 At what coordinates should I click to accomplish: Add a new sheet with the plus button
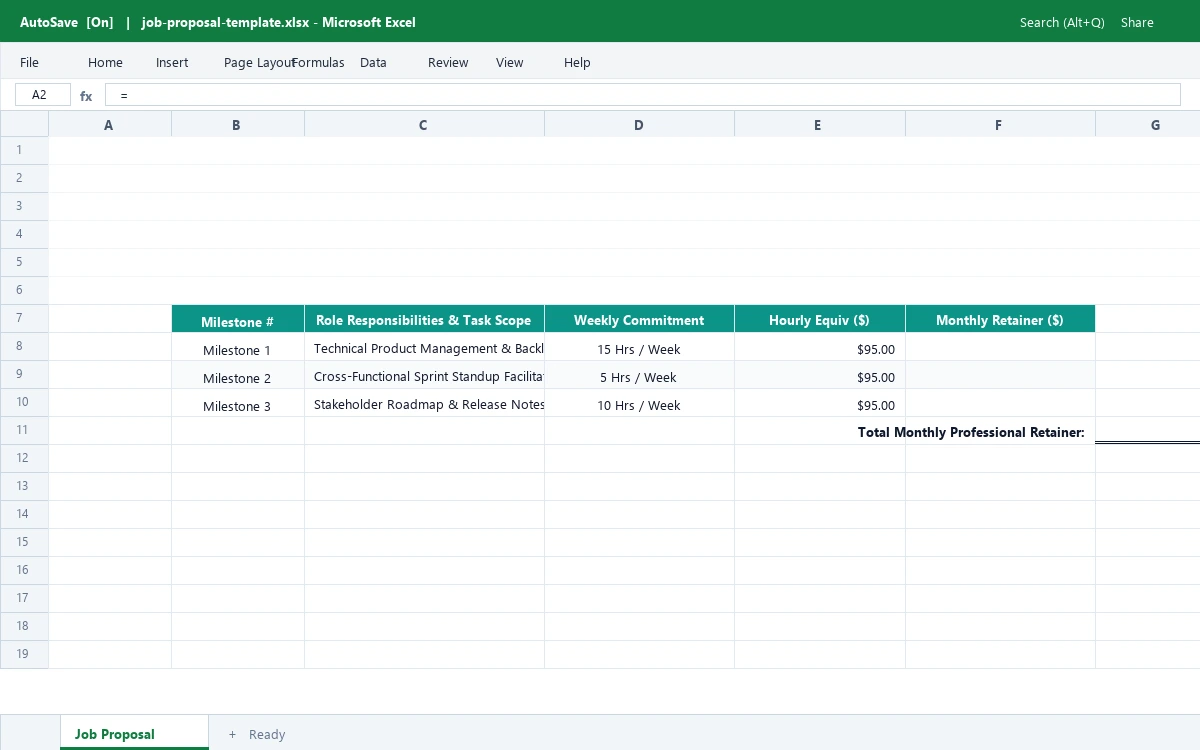tap(232, 734)
